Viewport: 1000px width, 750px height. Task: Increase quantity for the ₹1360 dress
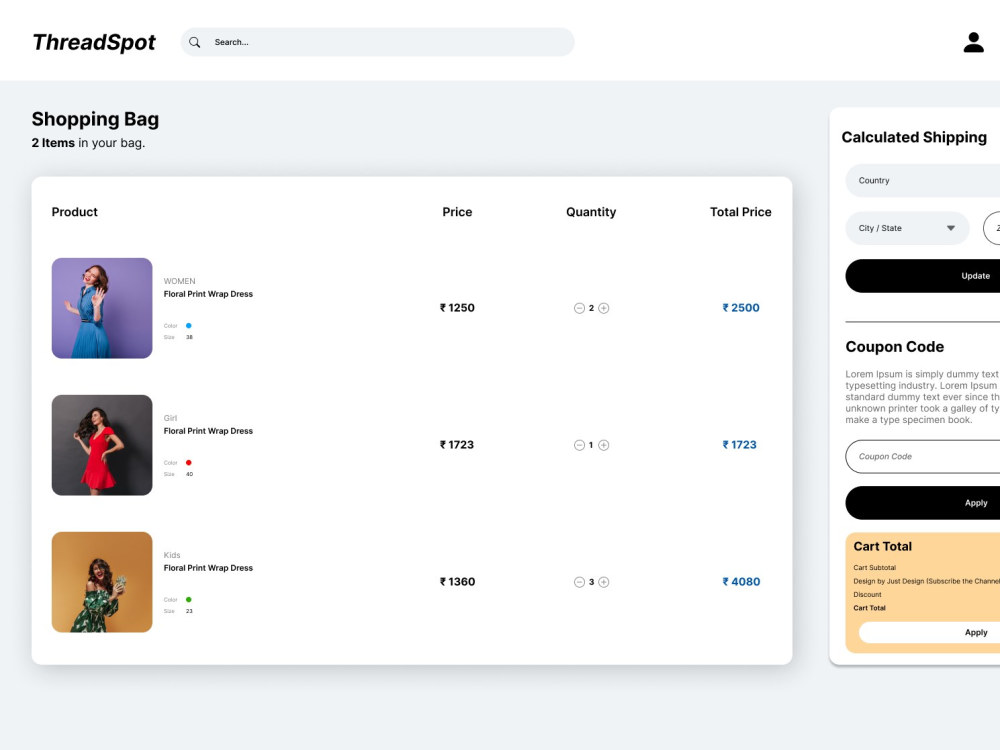click(x=603, y=582)
